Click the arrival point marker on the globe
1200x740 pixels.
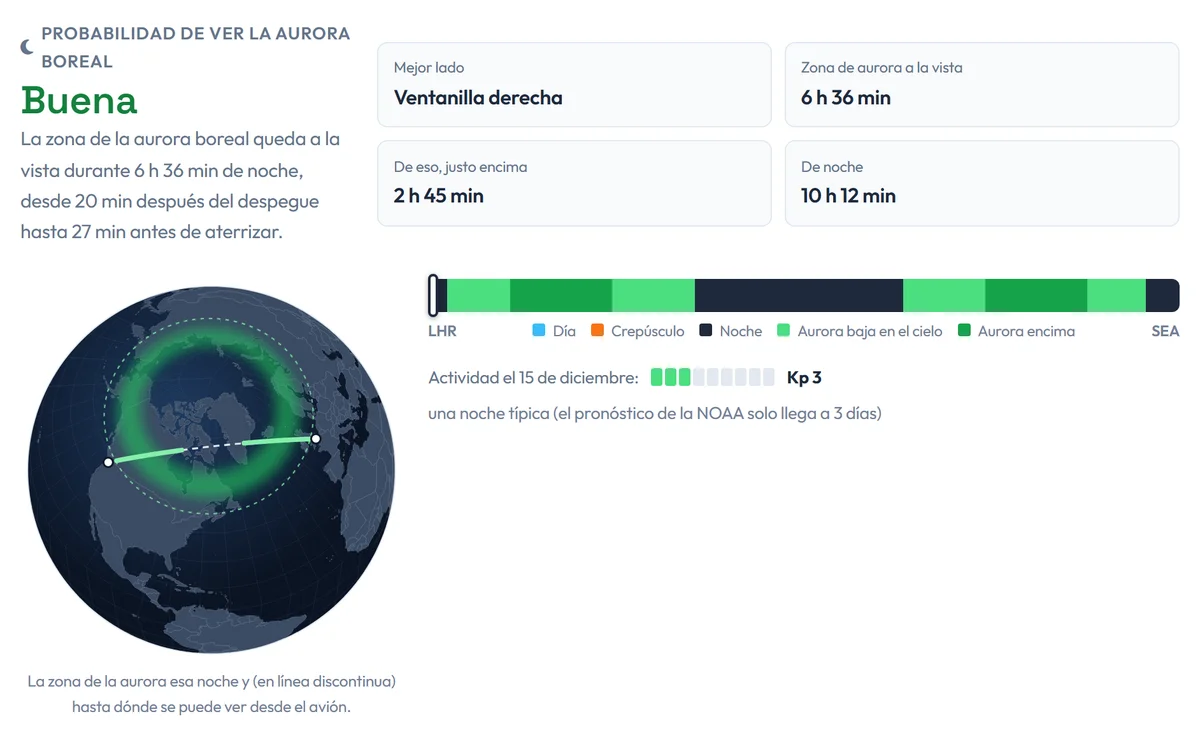coord(108,462)
